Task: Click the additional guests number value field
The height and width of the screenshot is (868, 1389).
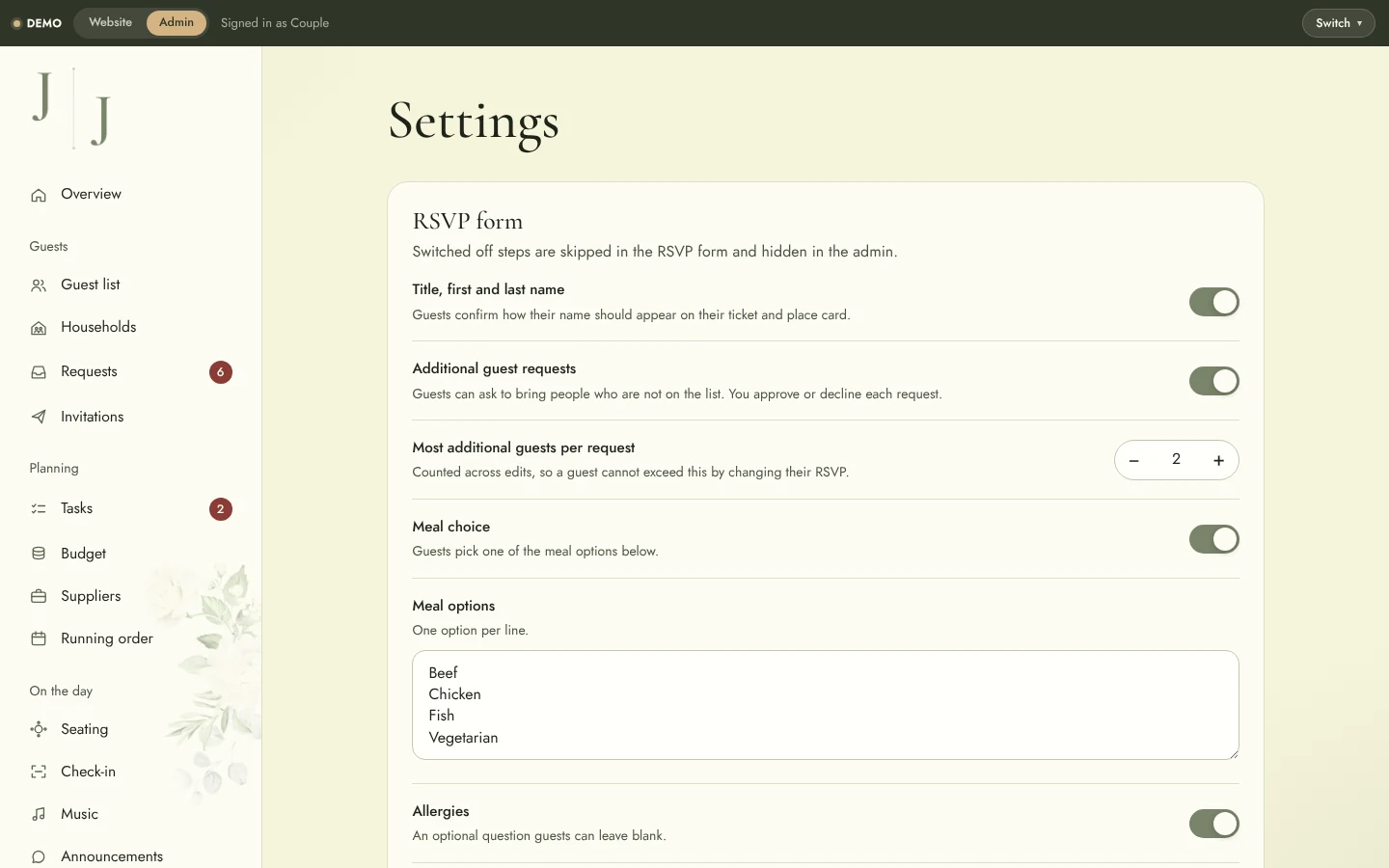Action: tap(1176, 460)
